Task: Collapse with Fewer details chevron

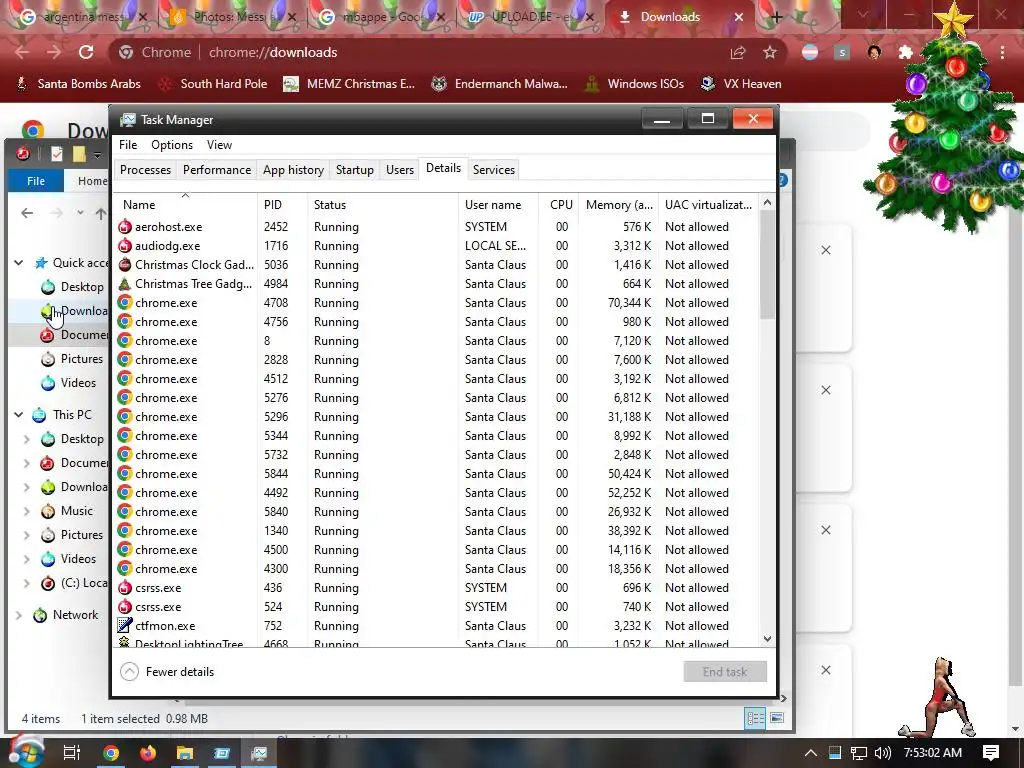Action: pos(129,671)
